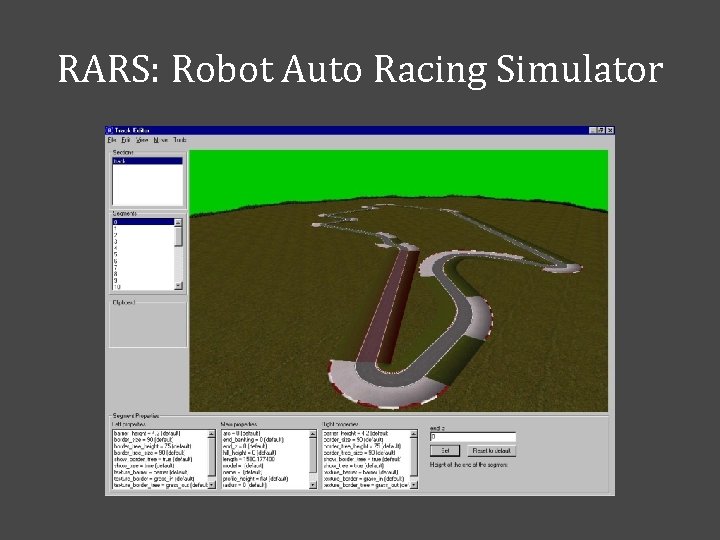Select end_banking = 0 in Main properties
720x540 pixels.
pyautogui.click(x=265, y=439)
